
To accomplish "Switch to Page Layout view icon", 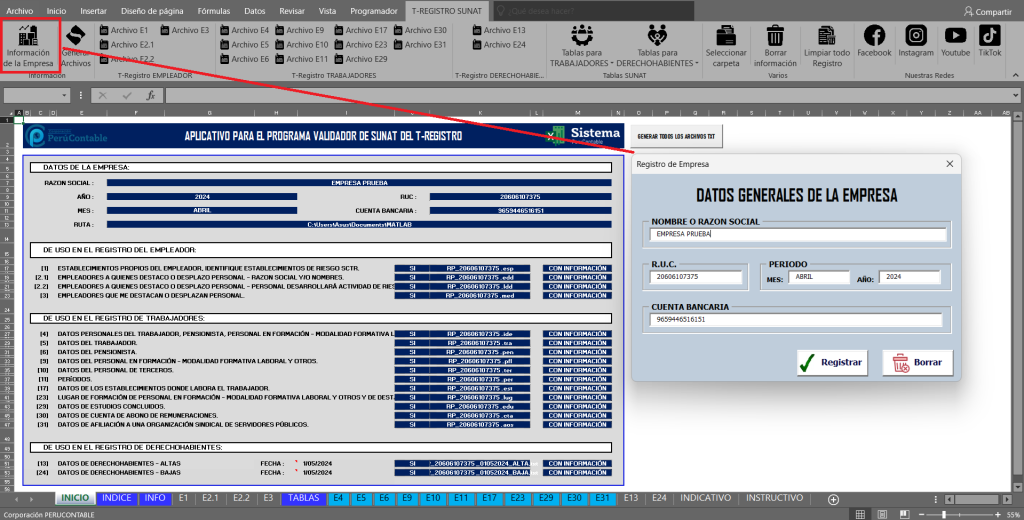I will [x=882, y=515].
